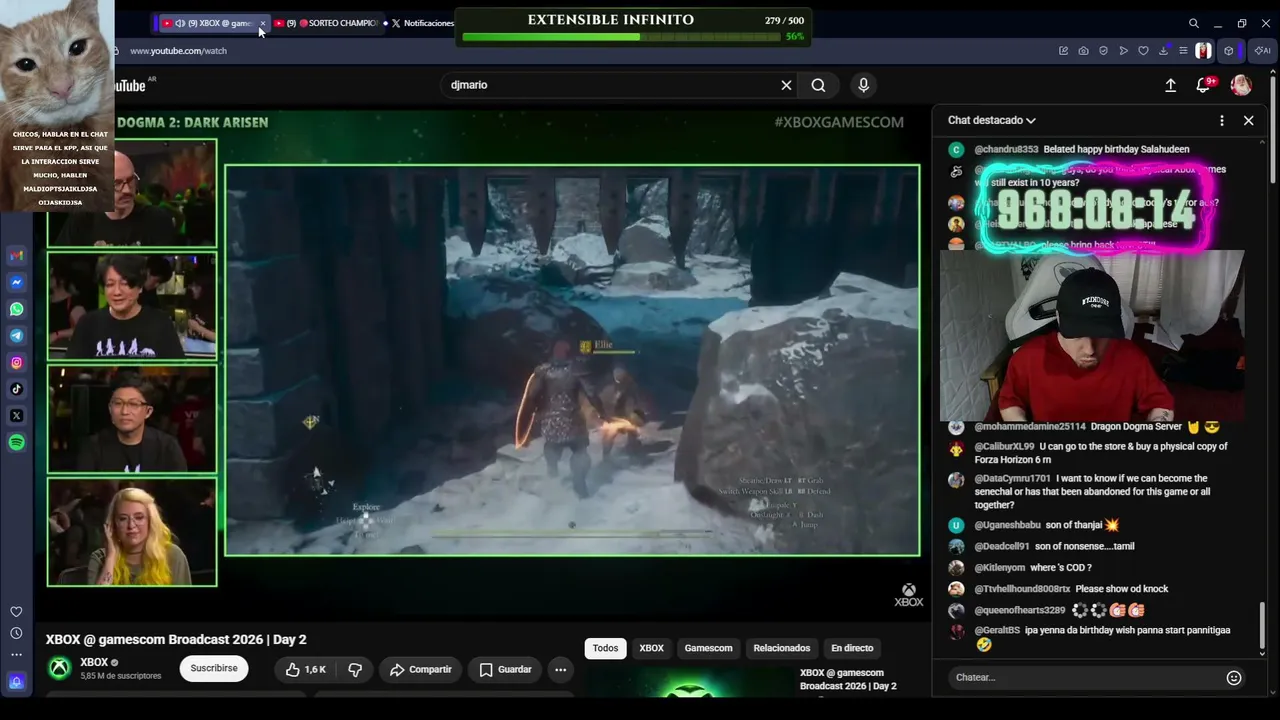1280x720 pixels.
Task: Select the En directo filter chip
Action: (x=852, y=648)
